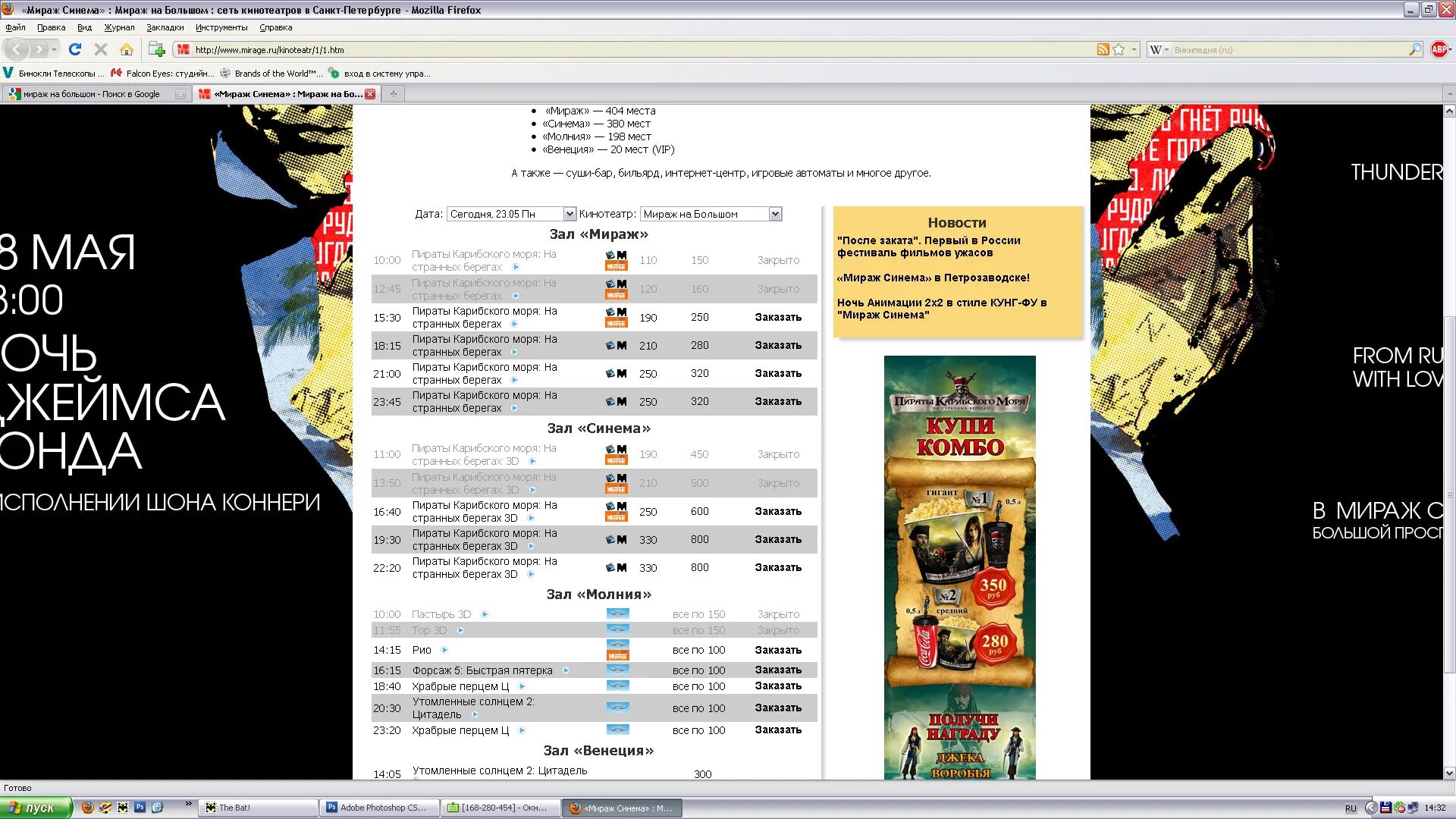
Task: Click the RU language indicator in tray
Action: pos(1351,808)
